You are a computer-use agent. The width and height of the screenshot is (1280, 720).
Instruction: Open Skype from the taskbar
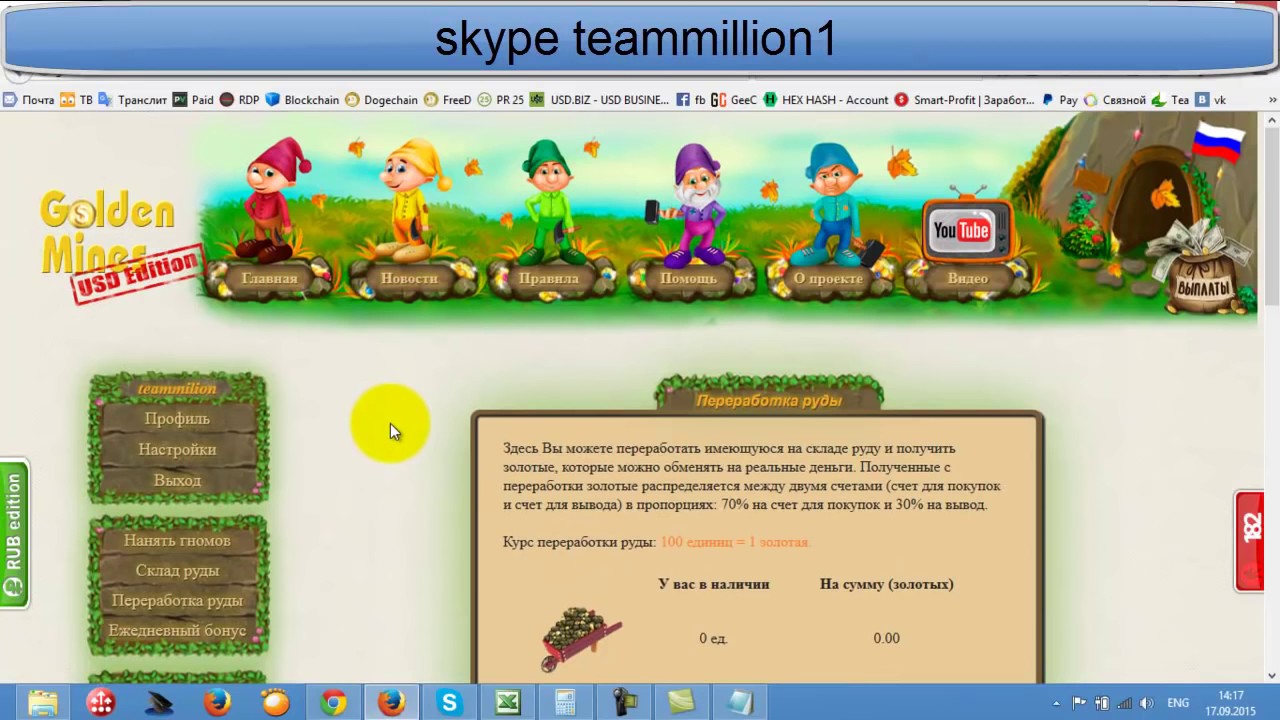(449, 703)
